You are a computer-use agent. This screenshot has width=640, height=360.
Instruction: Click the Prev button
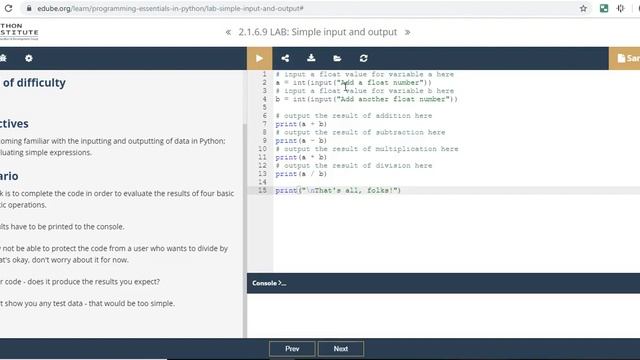292,349
